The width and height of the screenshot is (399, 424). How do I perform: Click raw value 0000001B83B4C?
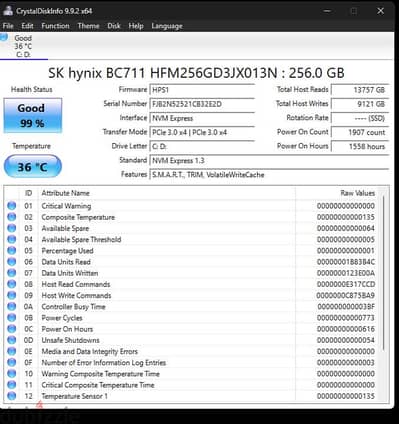click(x=346, y=262)
